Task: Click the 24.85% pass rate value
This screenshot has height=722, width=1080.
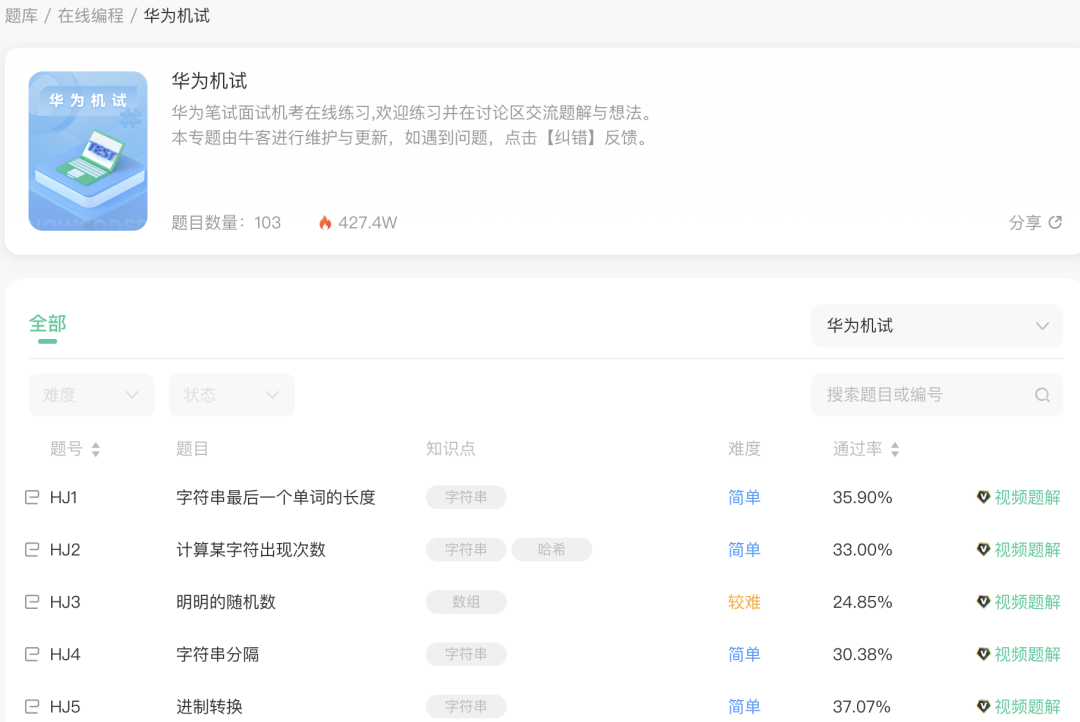Action: [x=862, y=602]
